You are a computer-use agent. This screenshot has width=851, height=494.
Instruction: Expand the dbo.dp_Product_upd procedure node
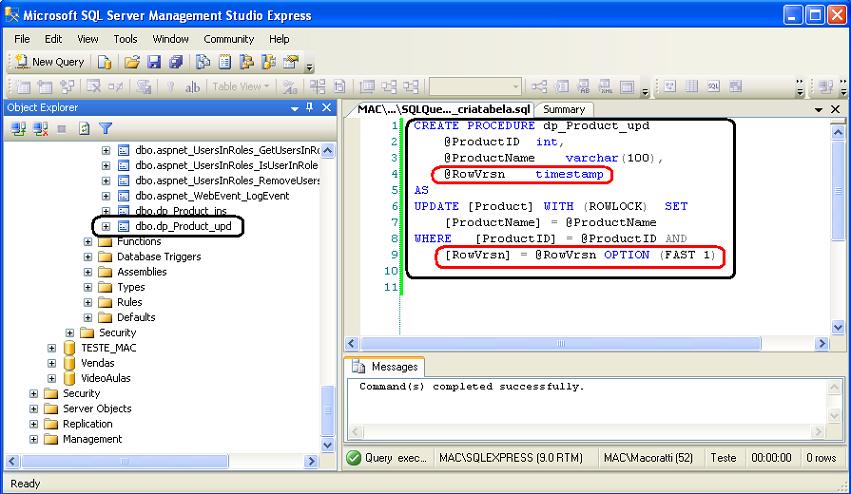pos(107,227)
